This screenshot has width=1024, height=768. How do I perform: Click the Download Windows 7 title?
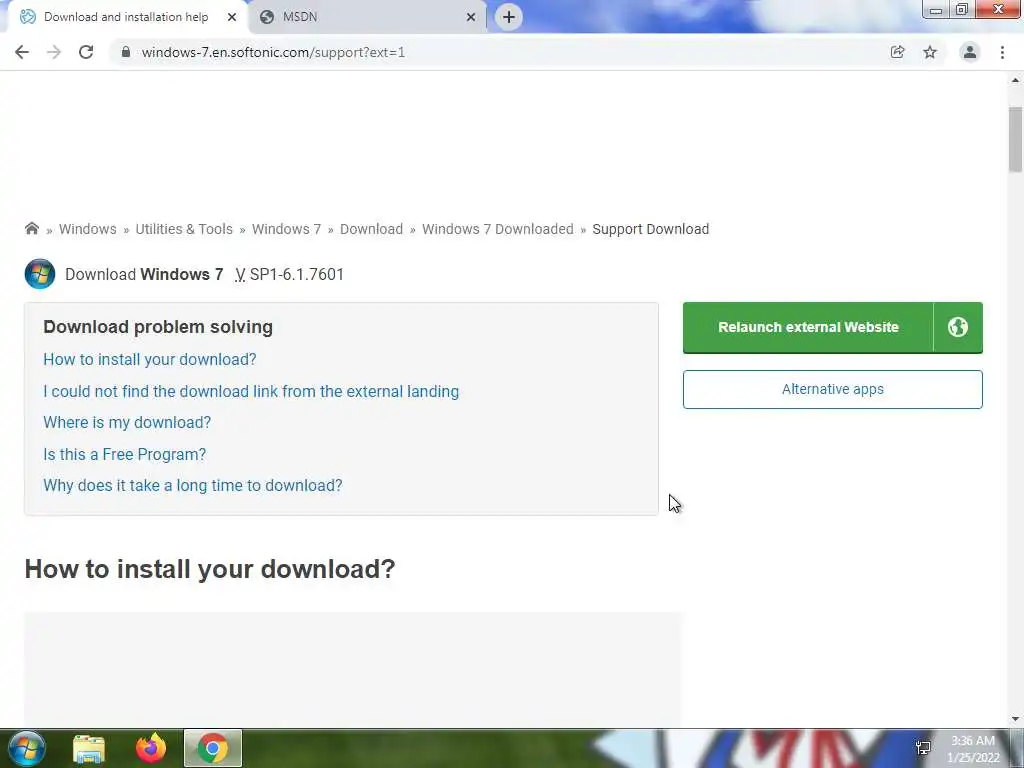(x=144, y=274)
